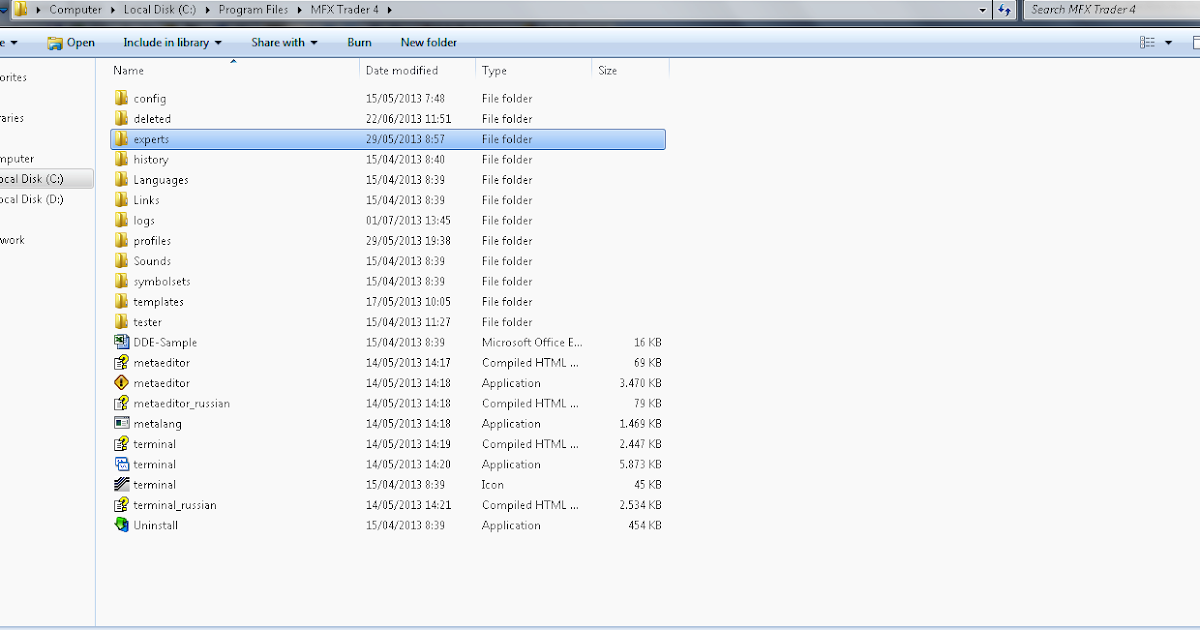Click Local Disk (C:) in the breadcrumb

[x=159, y=9]
